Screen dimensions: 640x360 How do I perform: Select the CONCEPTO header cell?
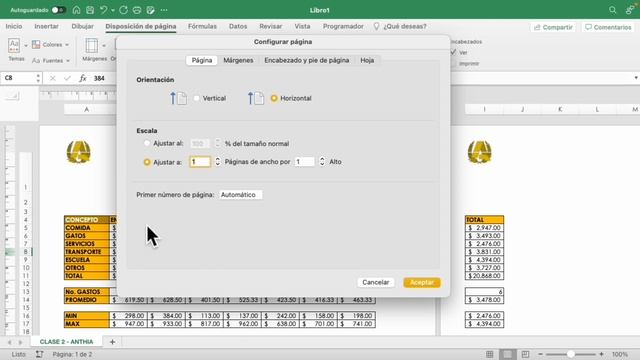point(87,220)
